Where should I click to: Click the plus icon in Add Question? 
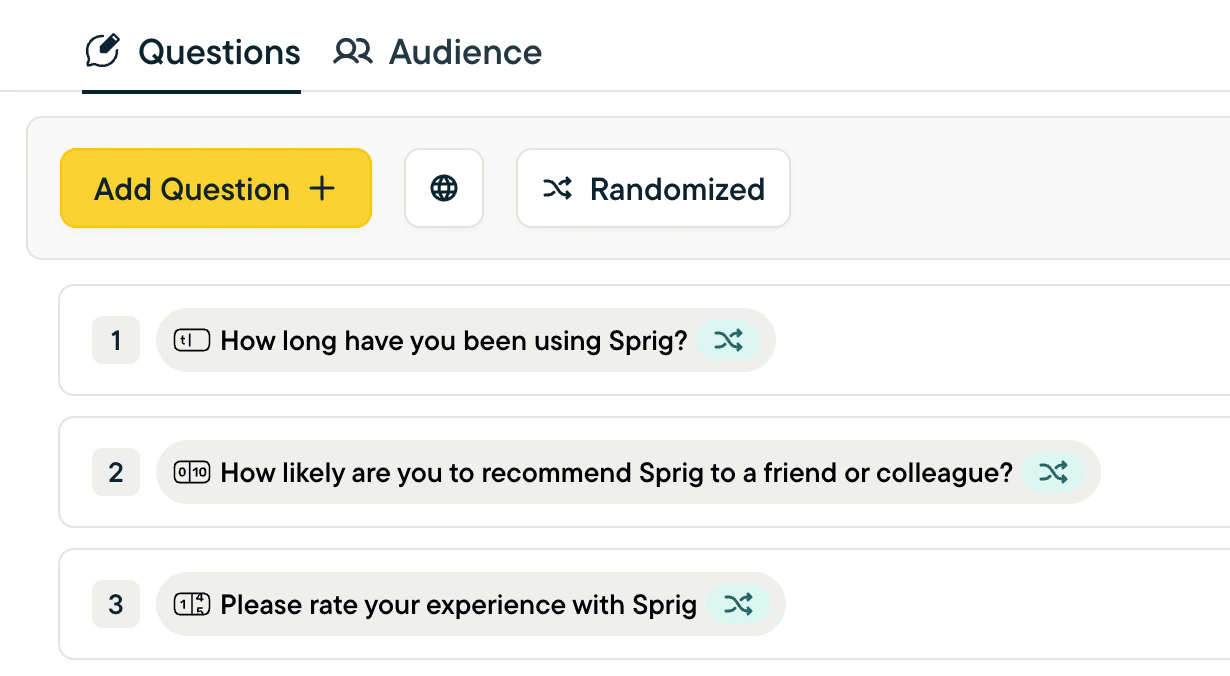coord(322,188)
